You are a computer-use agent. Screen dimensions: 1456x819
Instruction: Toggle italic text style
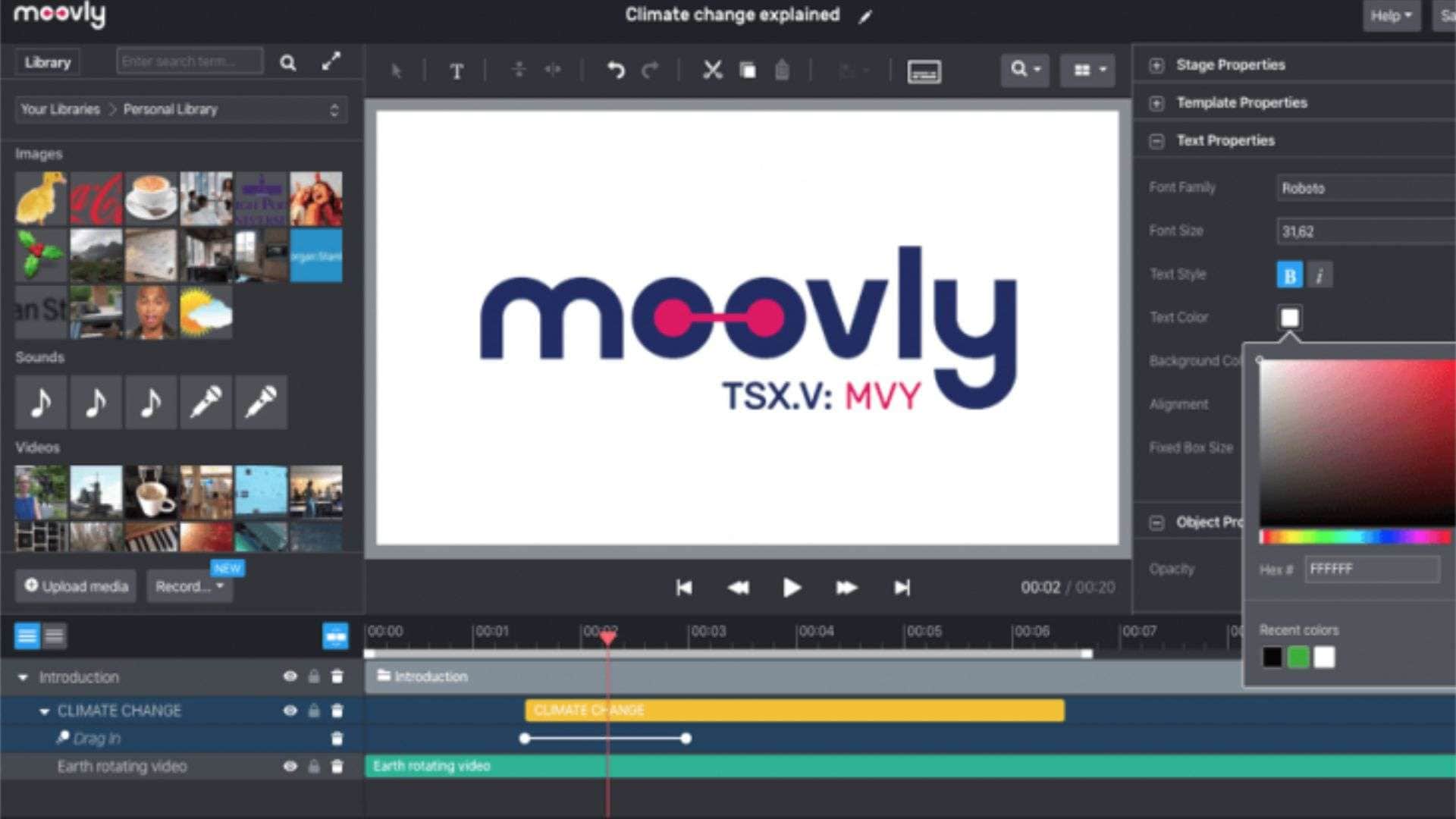[x=1319, y=275]
